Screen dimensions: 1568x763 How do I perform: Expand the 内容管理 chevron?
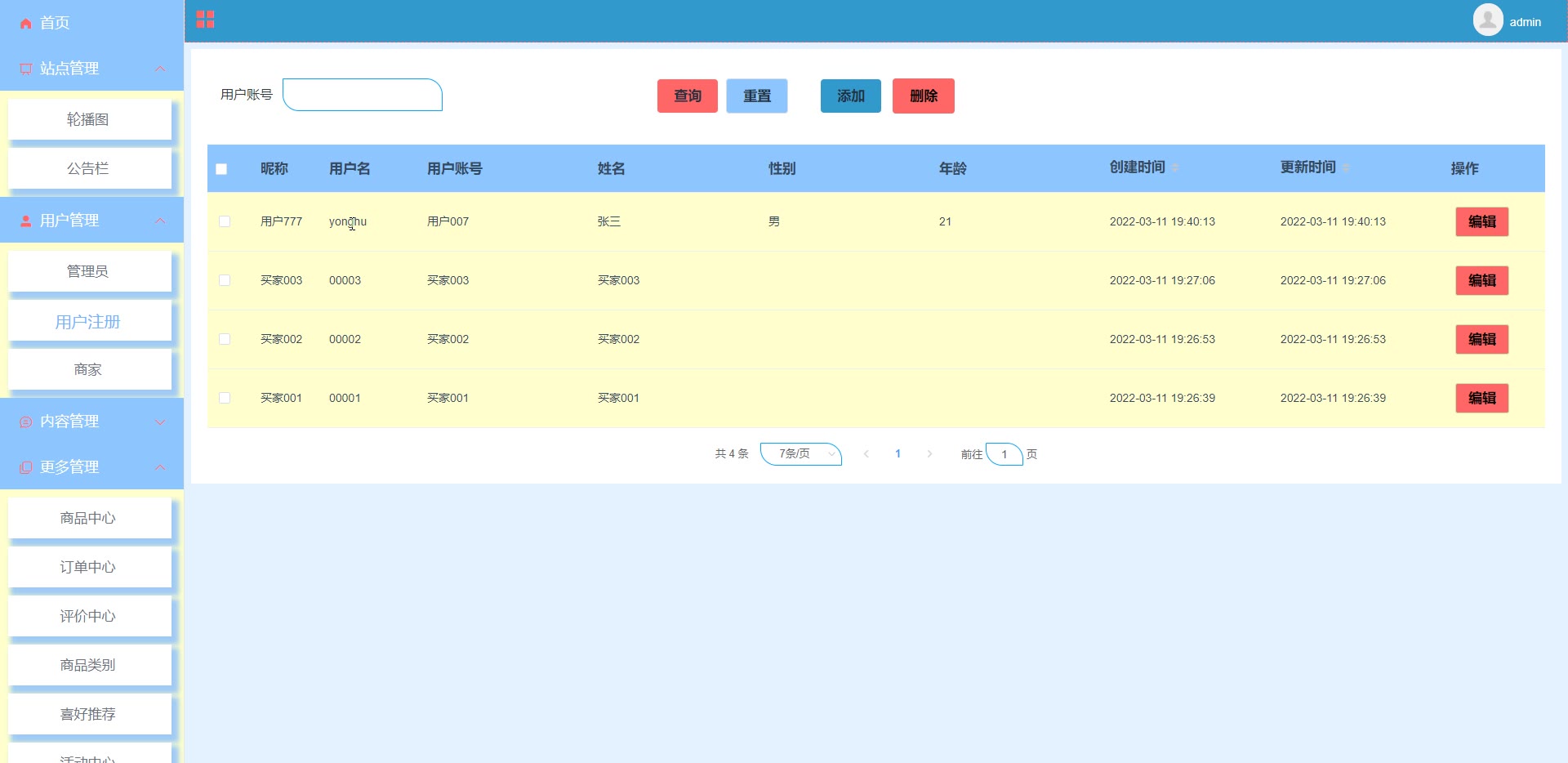tap(160, 422)
